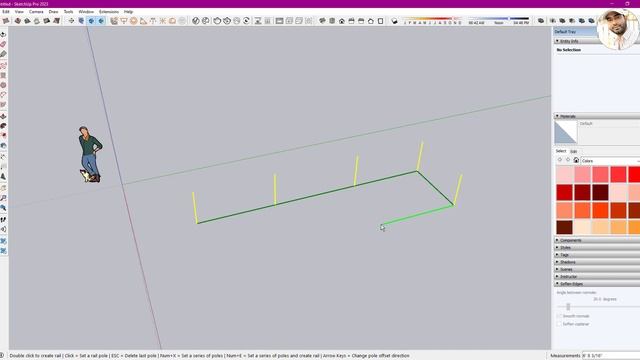Activate the Arc tool in left toolbar
Screen dimensions: 640x360
click(3, 95)
